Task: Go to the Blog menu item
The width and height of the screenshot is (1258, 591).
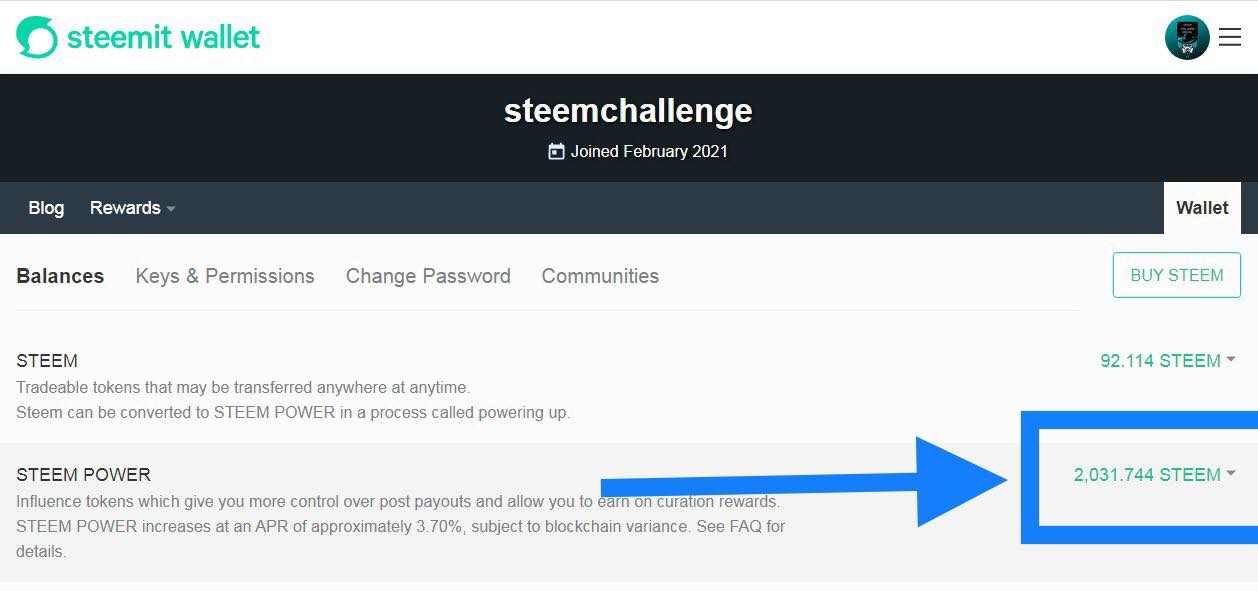Action: pos(46,208)
